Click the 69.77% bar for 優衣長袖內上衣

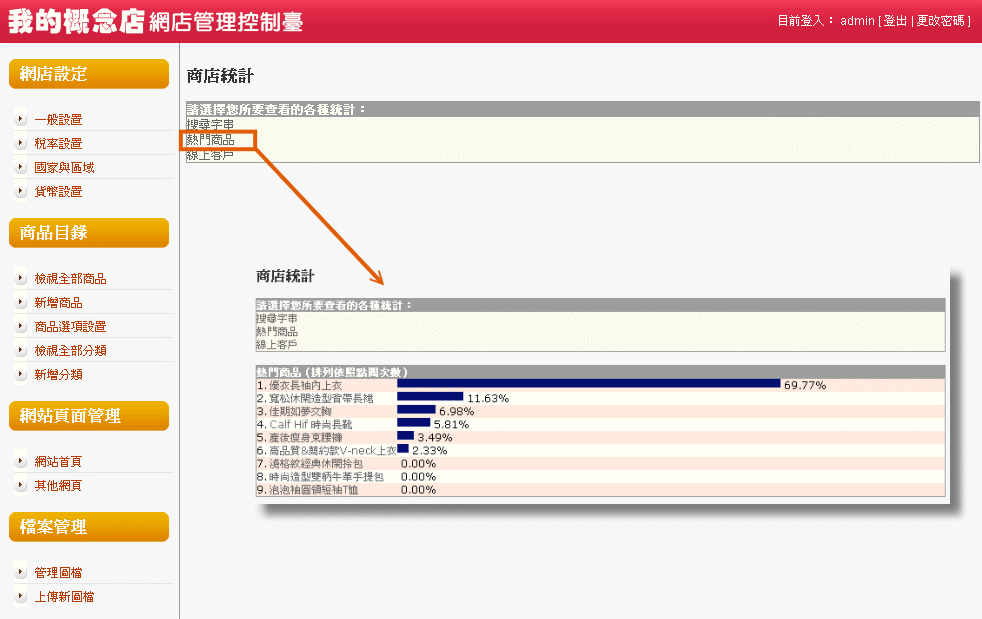click(588, 384)
